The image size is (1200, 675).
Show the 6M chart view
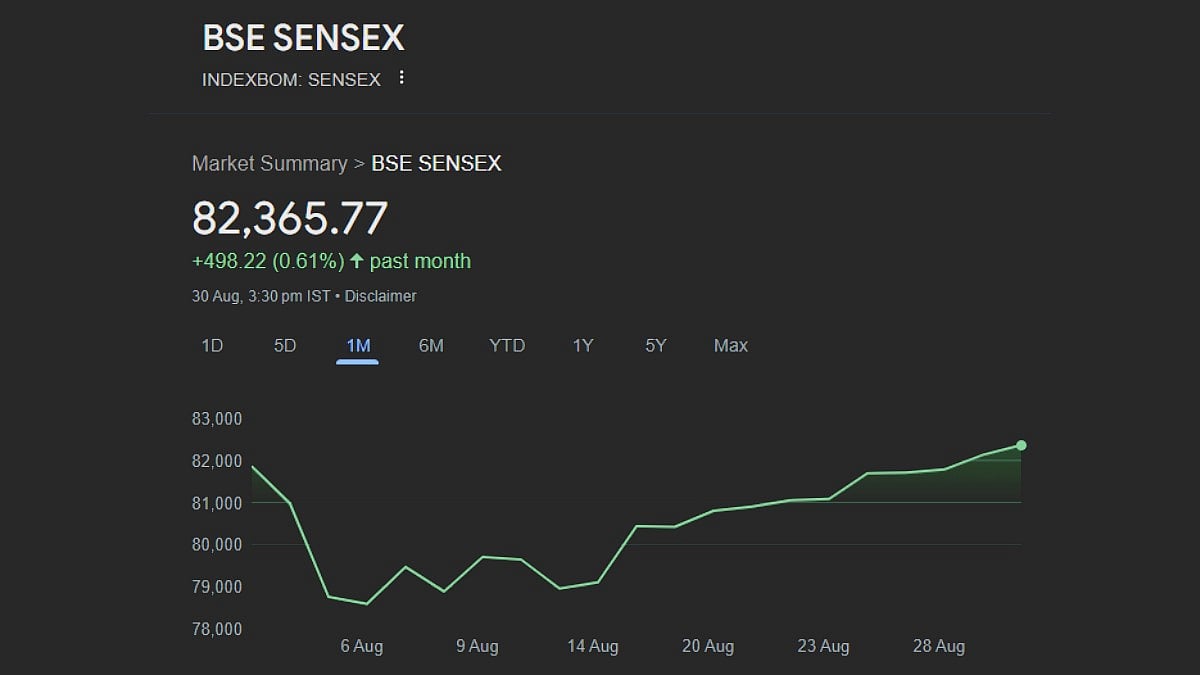pos(431,346)
